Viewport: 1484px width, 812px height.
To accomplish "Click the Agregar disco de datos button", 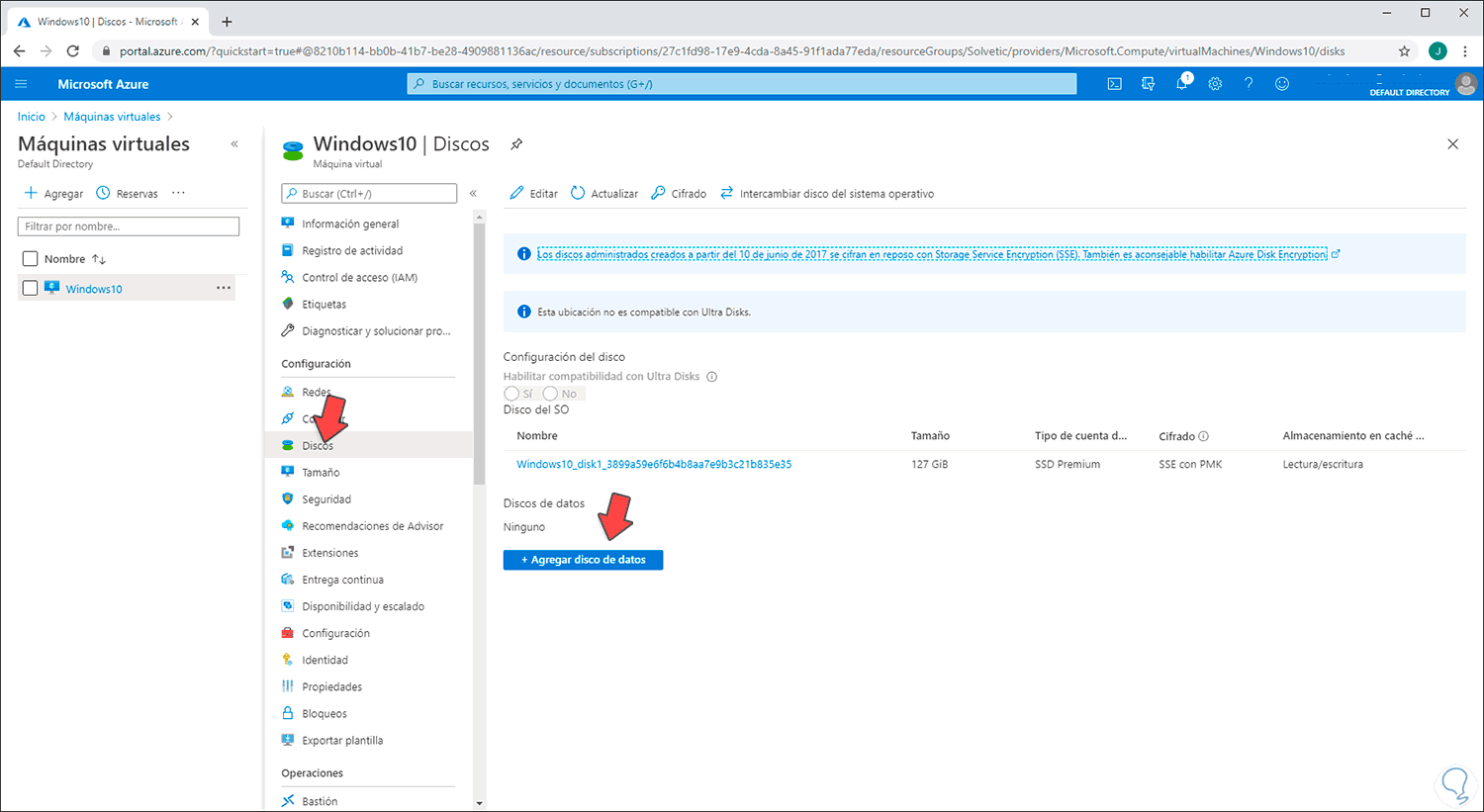I will click(583, 560).
